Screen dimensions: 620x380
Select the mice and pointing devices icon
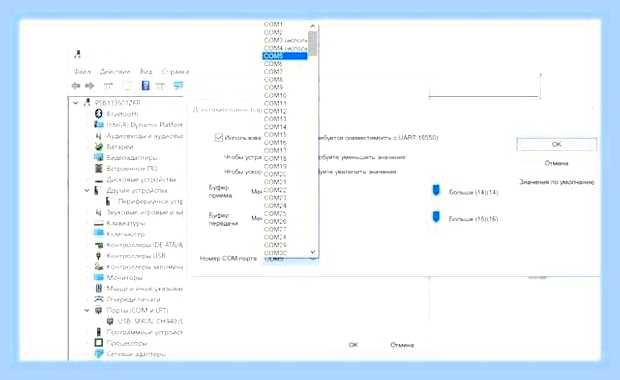(x=99, y=289)
